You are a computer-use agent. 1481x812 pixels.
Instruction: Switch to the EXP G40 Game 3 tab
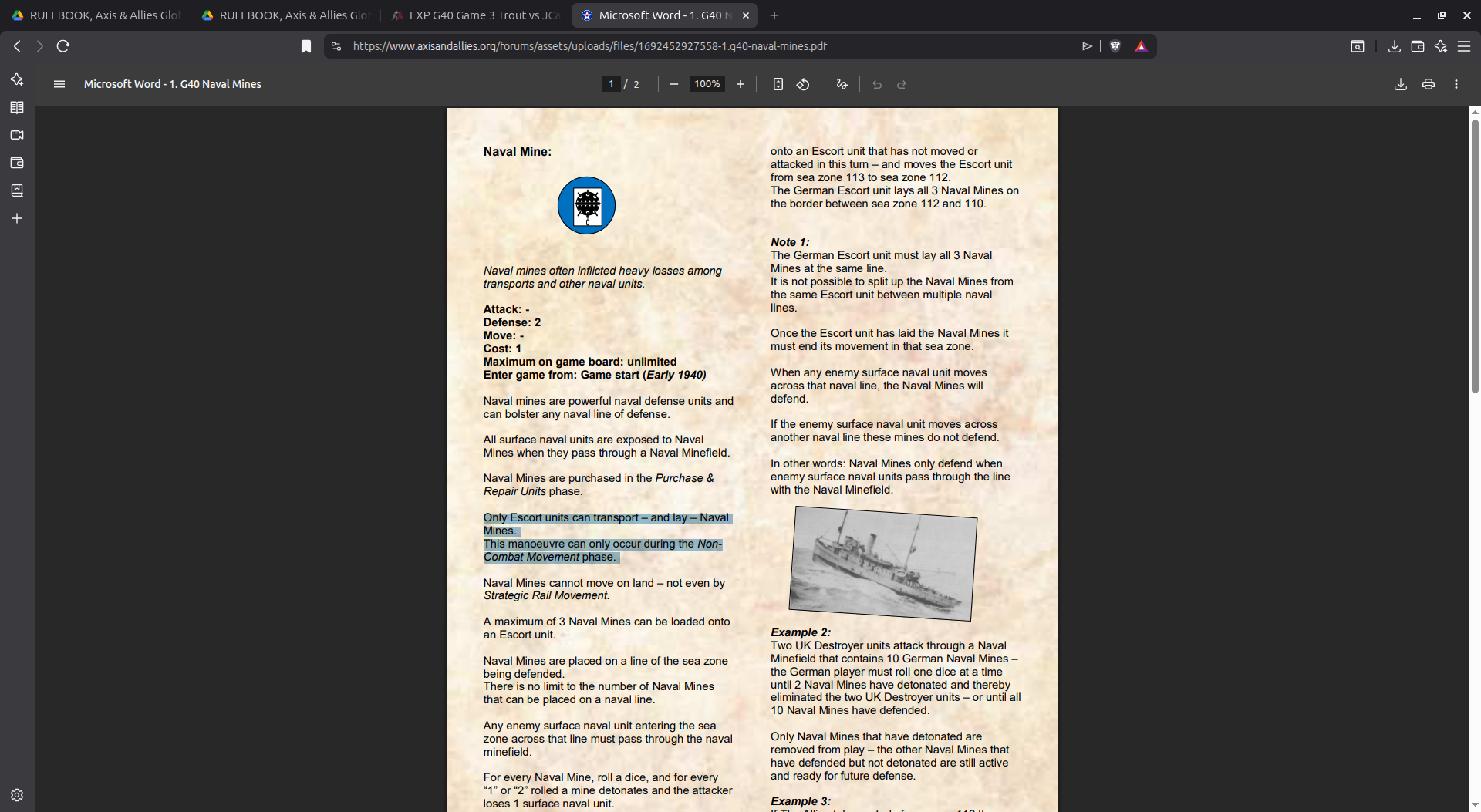(x=474, y=15)
